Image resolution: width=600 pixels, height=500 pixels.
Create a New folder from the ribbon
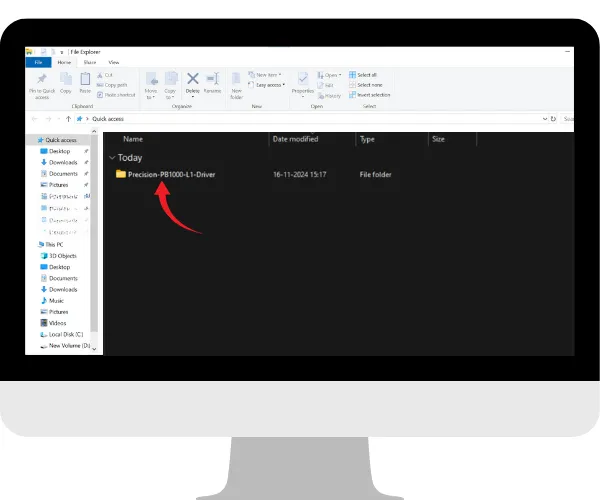point(236,86)
